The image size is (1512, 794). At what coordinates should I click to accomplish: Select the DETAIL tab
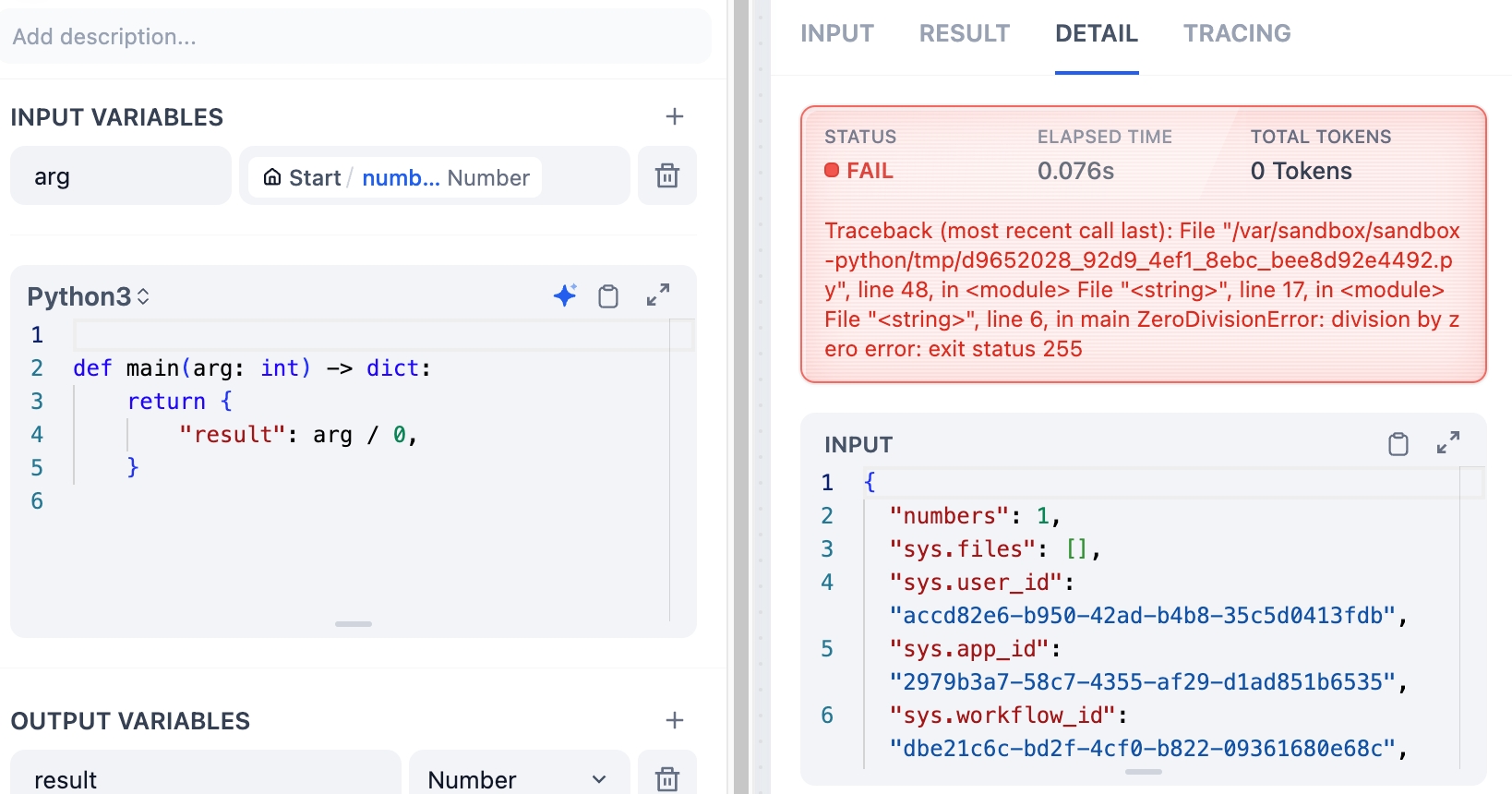(1096, 34)
